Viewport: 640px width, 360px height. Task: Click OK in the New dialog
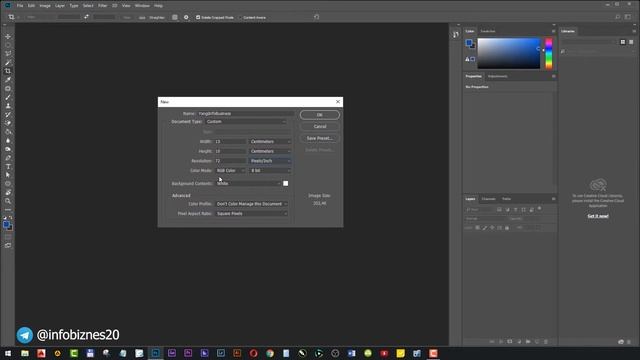coord(320,115)
